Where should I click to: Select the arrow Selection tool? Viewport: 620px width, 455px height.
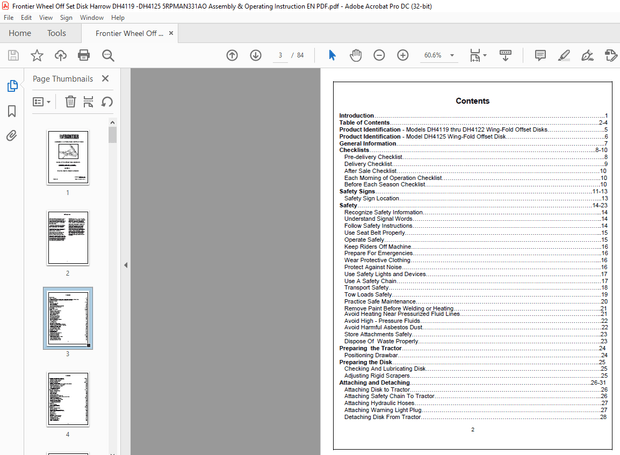332,55
